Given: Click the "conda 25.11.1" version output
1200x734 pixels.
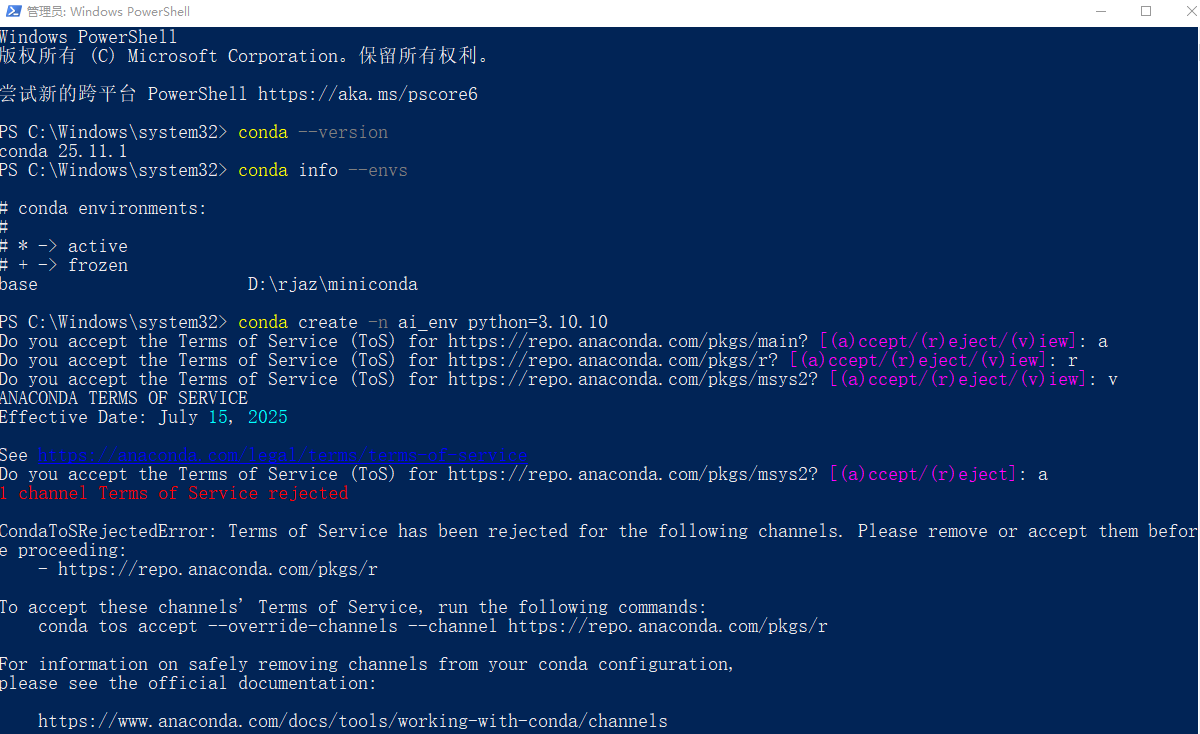Looking at the screenshot, I should point(63,151).
